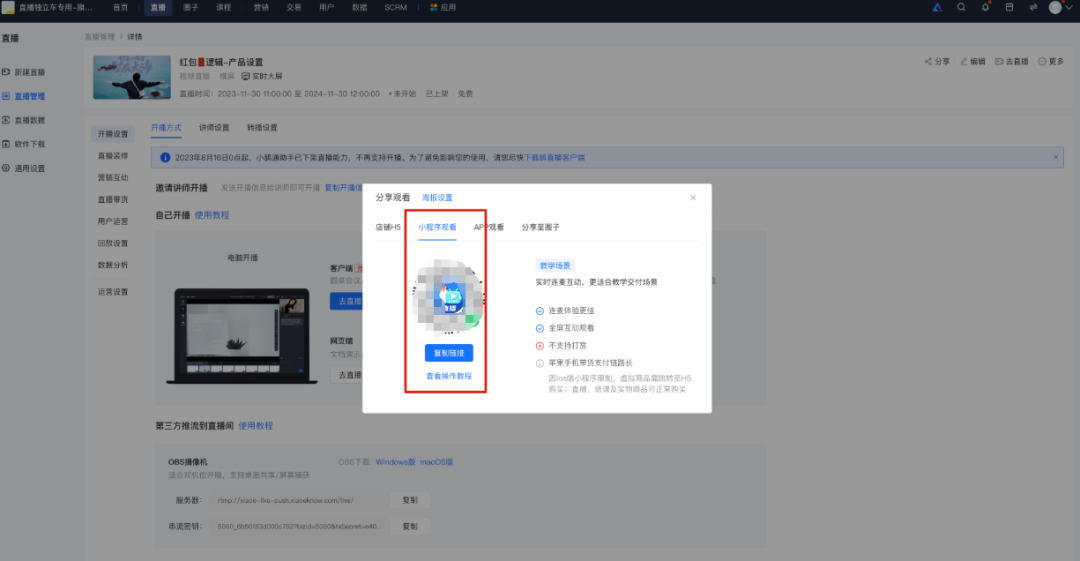This screenshot has width=1080, height=561.
Task: Click the 实时大屏 screen icon
Action: pyautogui.click(x=245, y=76)
